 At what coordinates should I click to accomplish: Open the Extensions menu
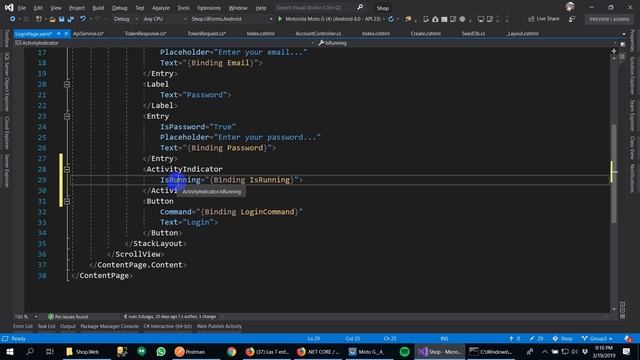pos(209,8)
